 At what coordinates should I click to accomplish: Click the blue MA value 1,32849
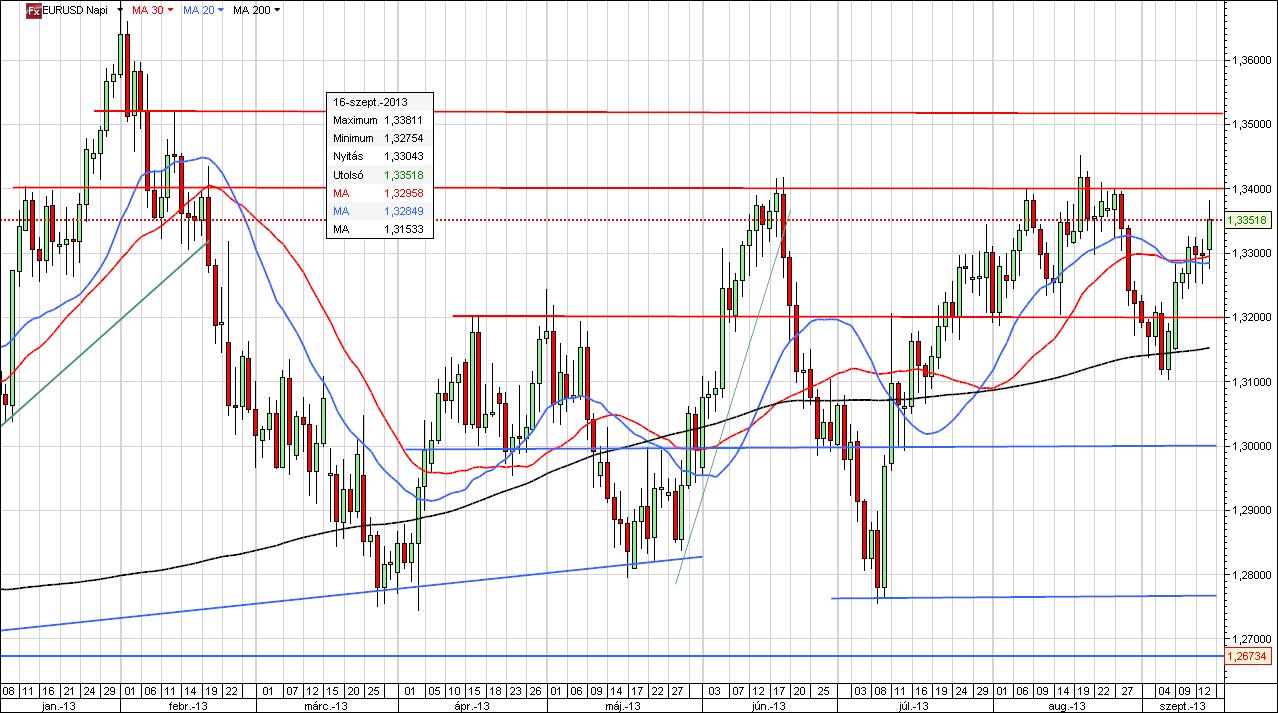(x=404, y=211)
